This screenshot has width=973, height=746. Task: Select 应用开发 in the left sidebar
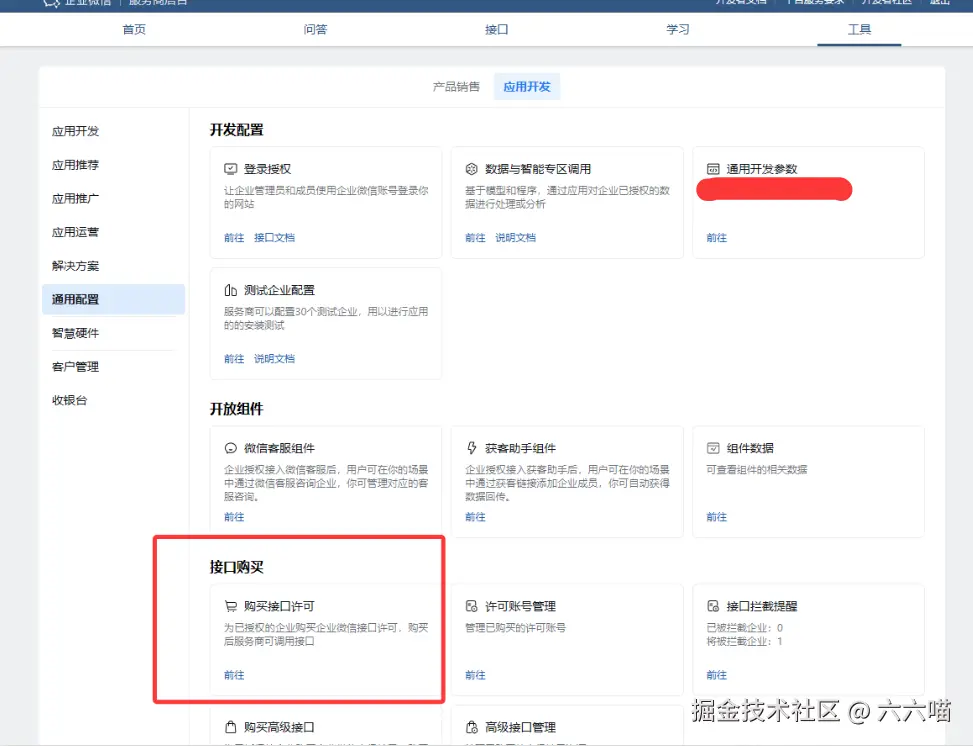point(75,131)
